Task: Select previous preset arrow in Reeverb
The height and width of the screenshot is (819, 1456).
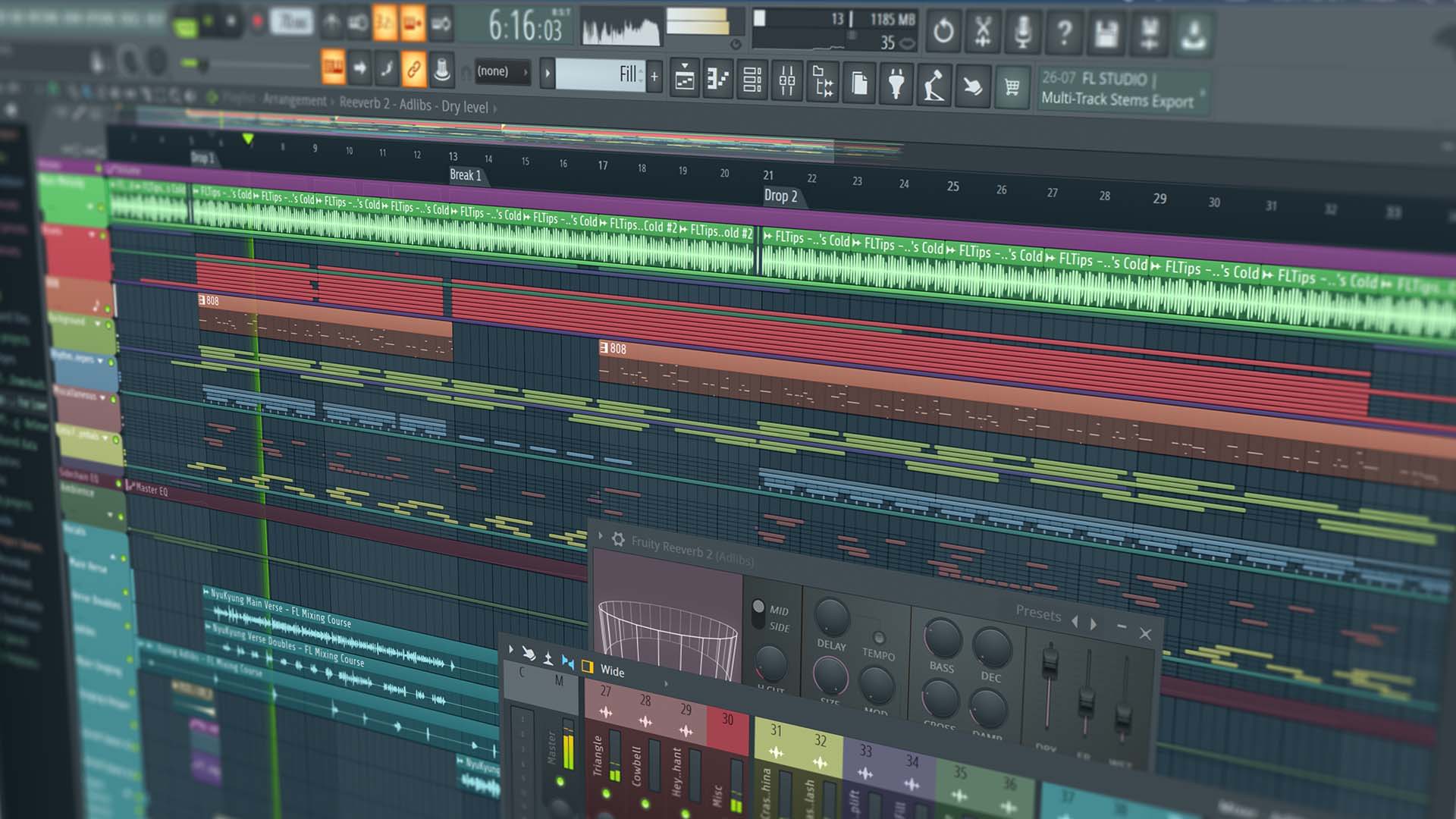Action: pyautogui.click(x=1075, y=621)
